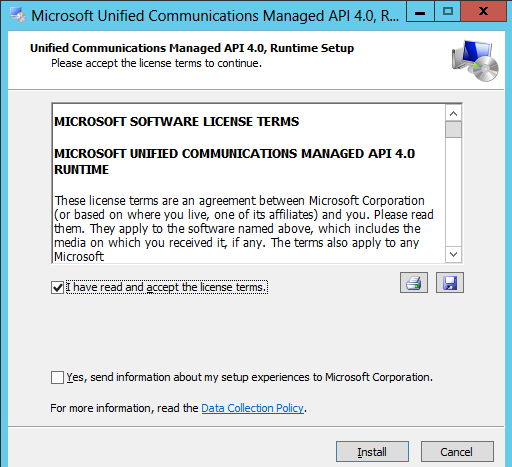Click the Cancel button

(457, 452)
